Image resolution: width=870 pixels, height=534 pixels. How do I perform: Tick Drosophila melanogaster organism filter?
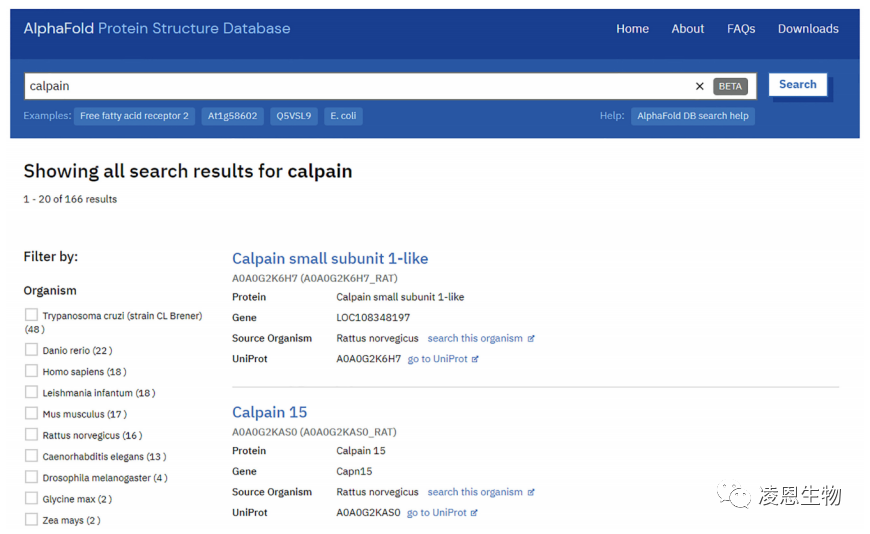tap(32, 477)
